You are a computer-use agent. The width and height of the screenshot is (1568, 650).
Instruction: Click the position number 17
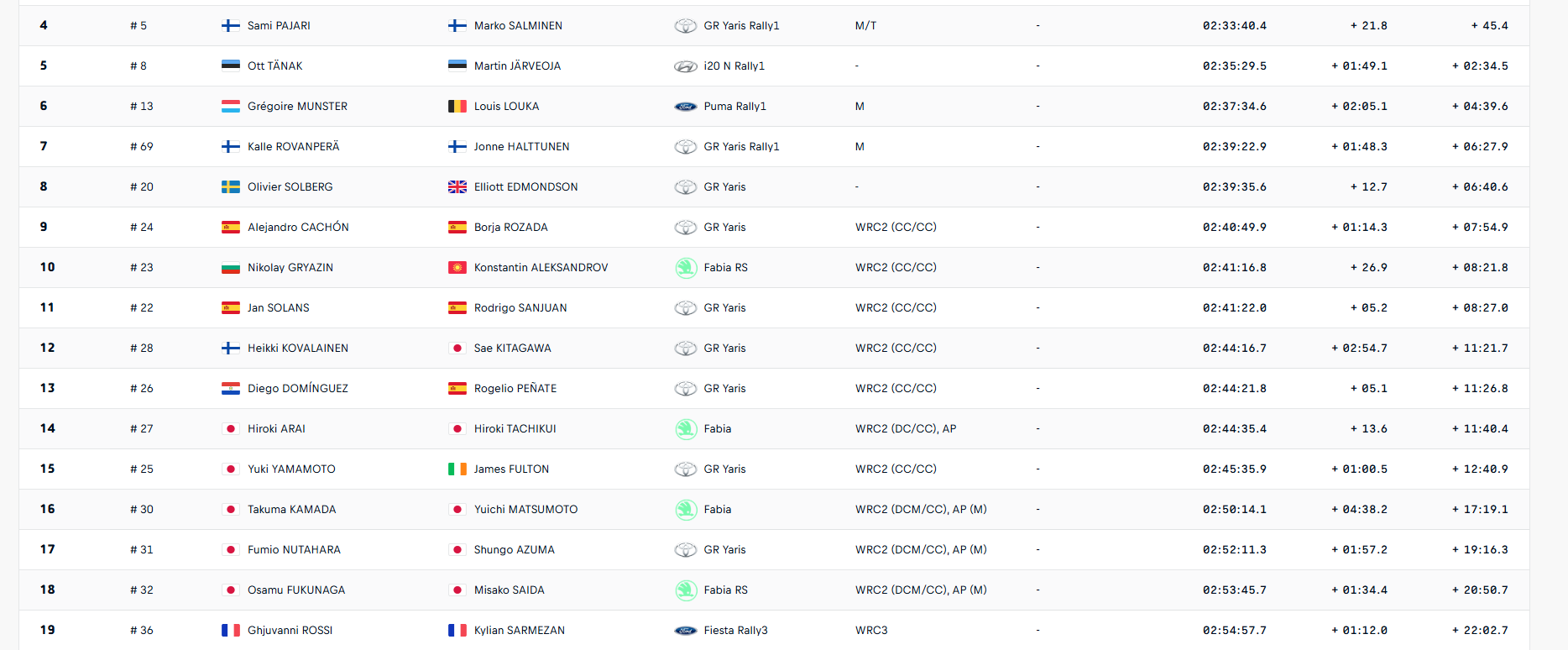(x=48, y=550)
